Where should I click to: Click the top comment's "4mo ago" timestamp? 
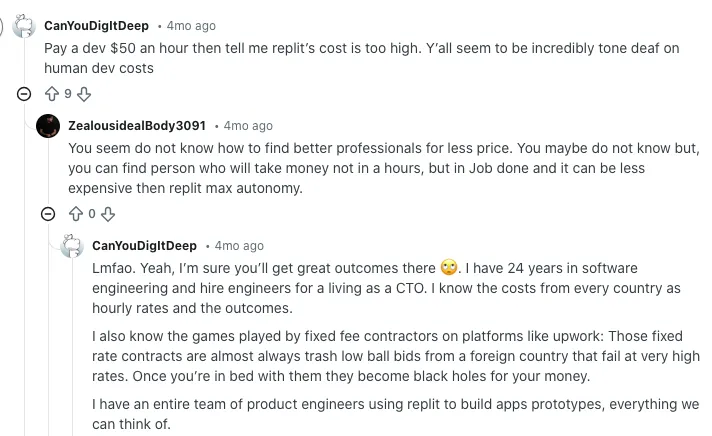coord(191,26)
